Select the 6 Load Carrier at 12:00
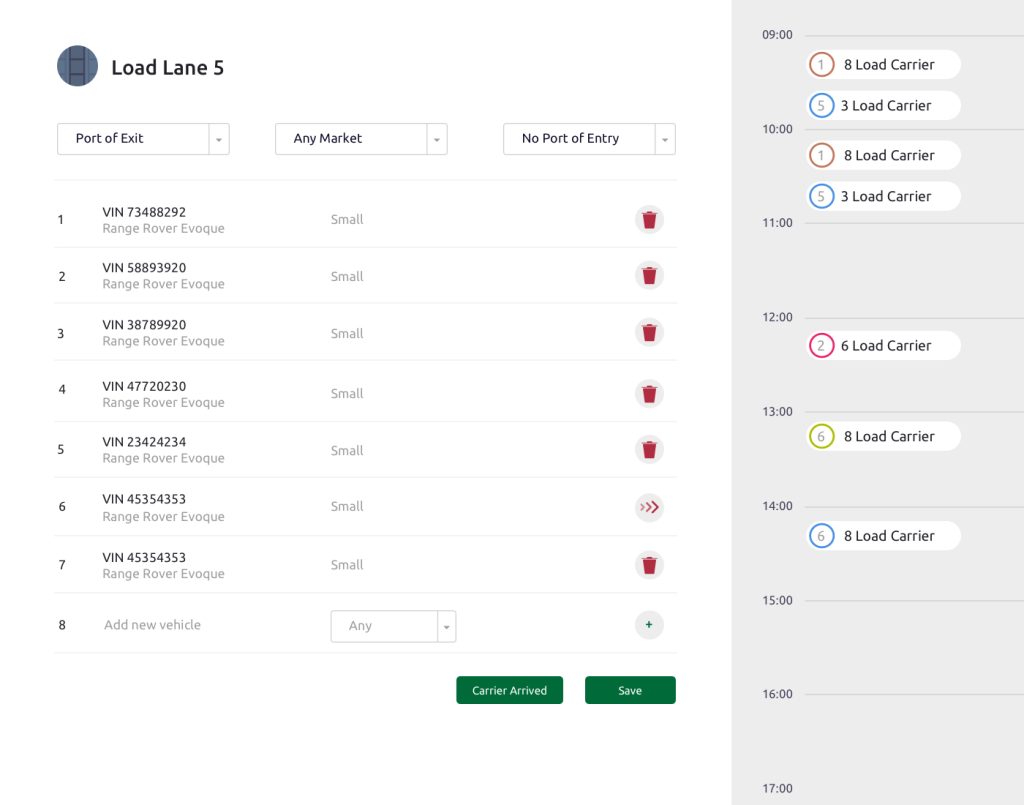1024x805 pixels. (883, 345)
